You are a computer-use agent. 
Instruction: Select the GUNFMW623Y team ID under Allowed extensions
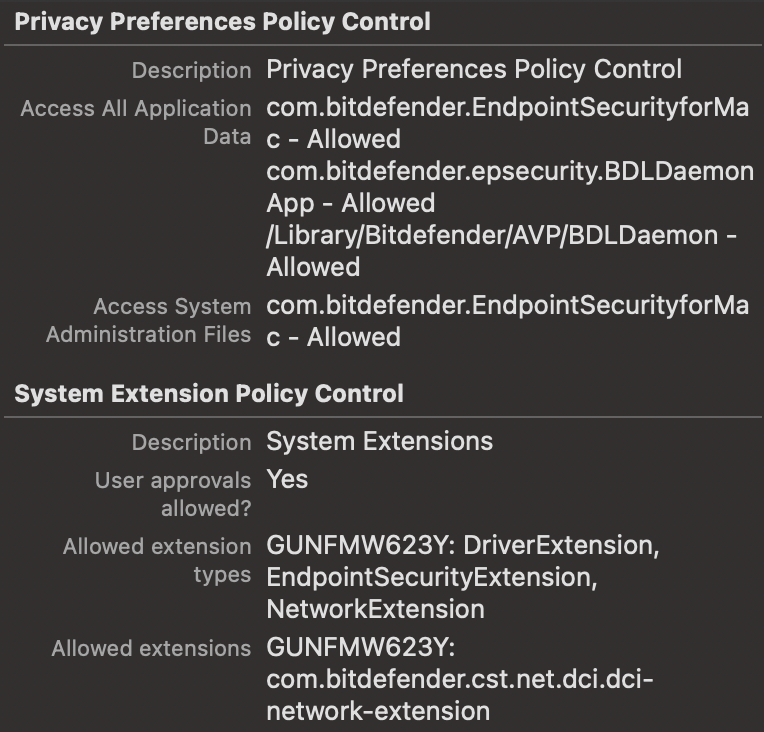coord(361,648)
